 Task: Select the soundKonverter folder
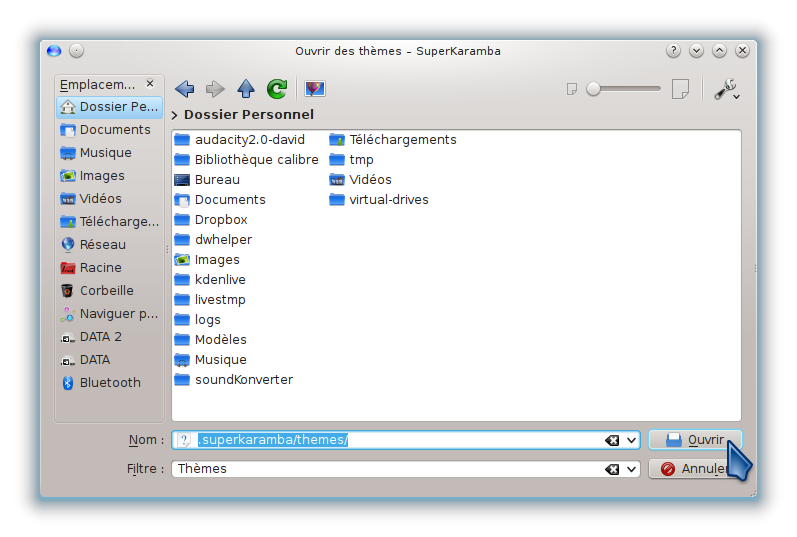tap(234, 379)
